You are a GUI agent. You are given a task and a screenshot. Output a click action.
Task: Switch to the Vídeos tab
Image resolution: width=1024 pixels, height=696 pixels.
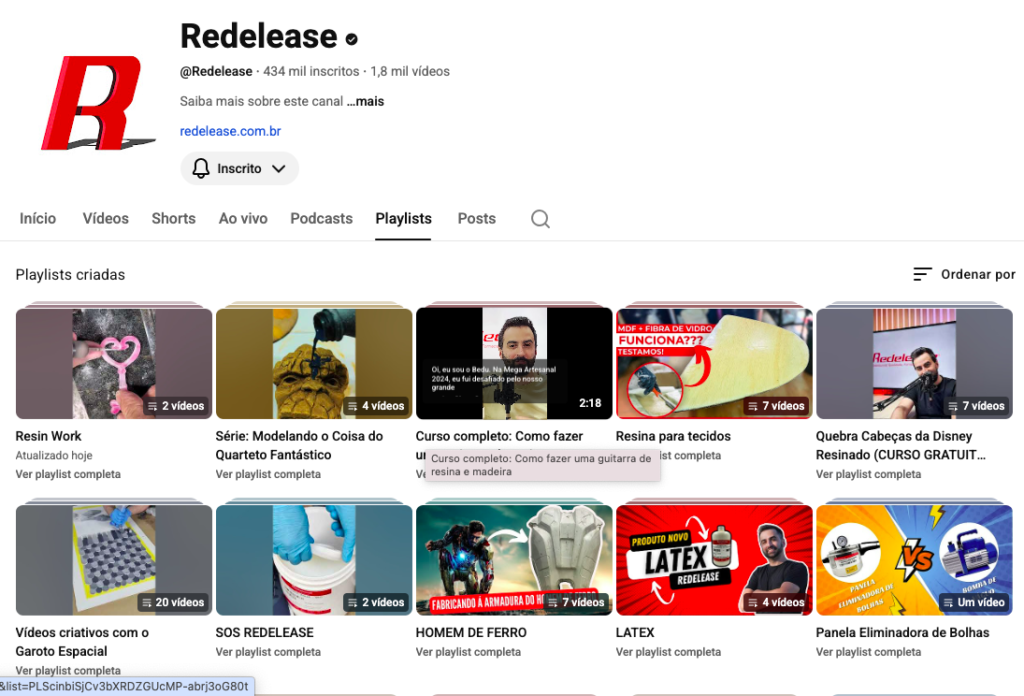105,218
